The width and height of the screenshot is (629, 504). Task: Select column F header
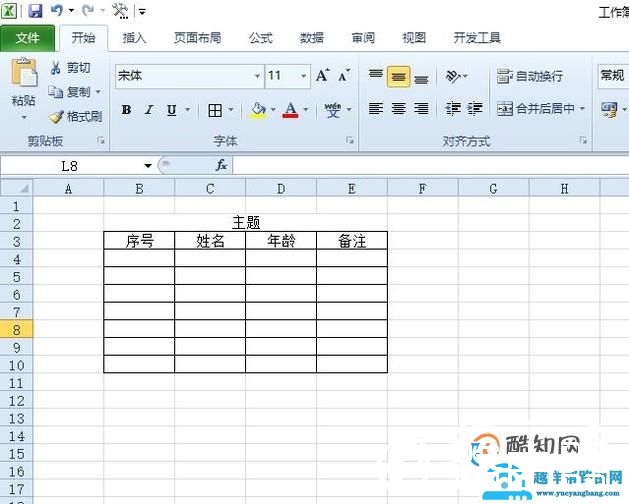(422, 189)
